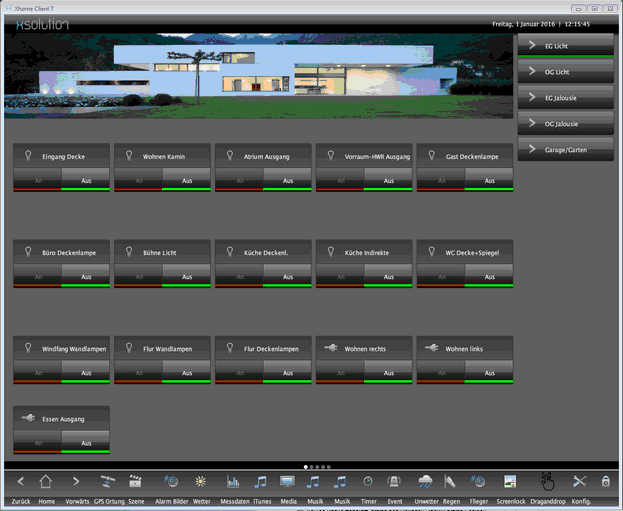
Task: Click the 'Flur Deckenlampen' card title
Action: 271,349
